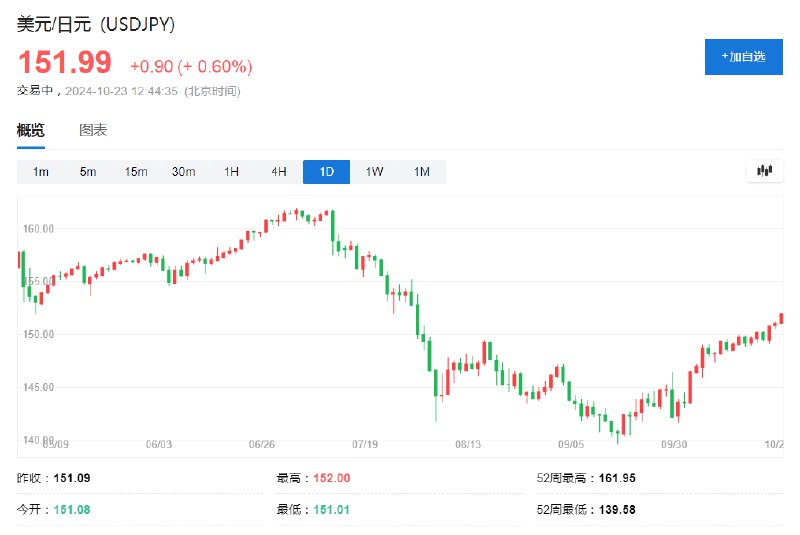Select the 4H timeframe
The width and height of the screenshot is (800, 535).
click(x=279, y=172)
